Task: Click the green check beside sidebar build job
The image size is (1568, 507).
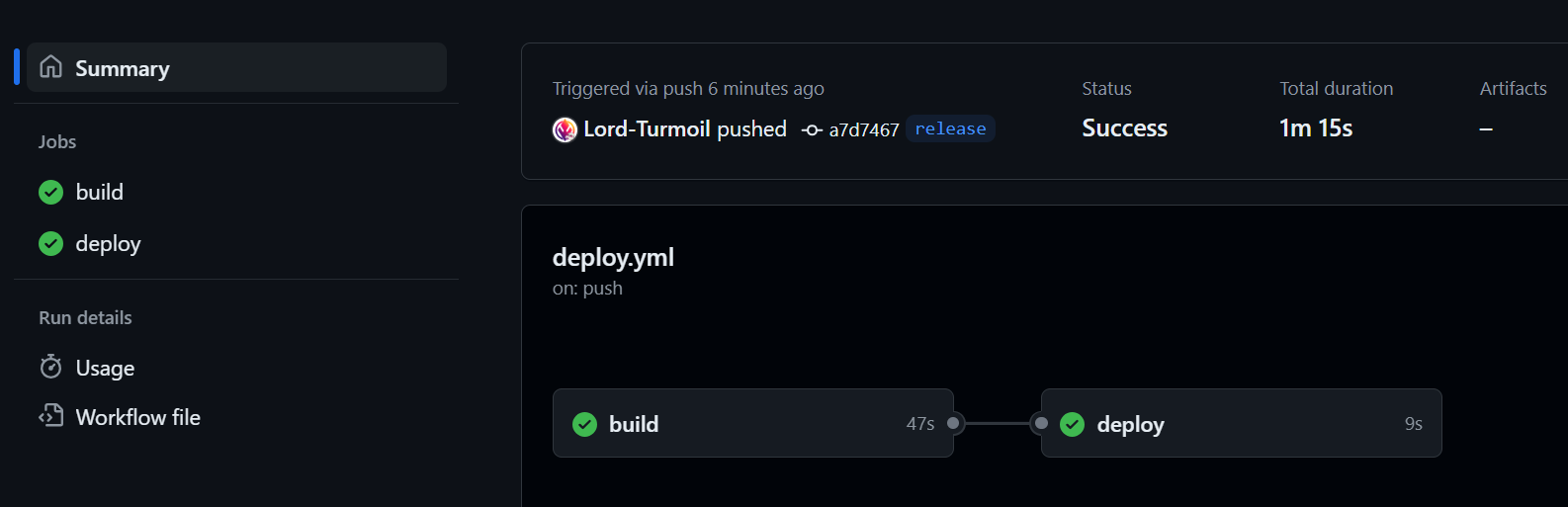Action: 50,192
